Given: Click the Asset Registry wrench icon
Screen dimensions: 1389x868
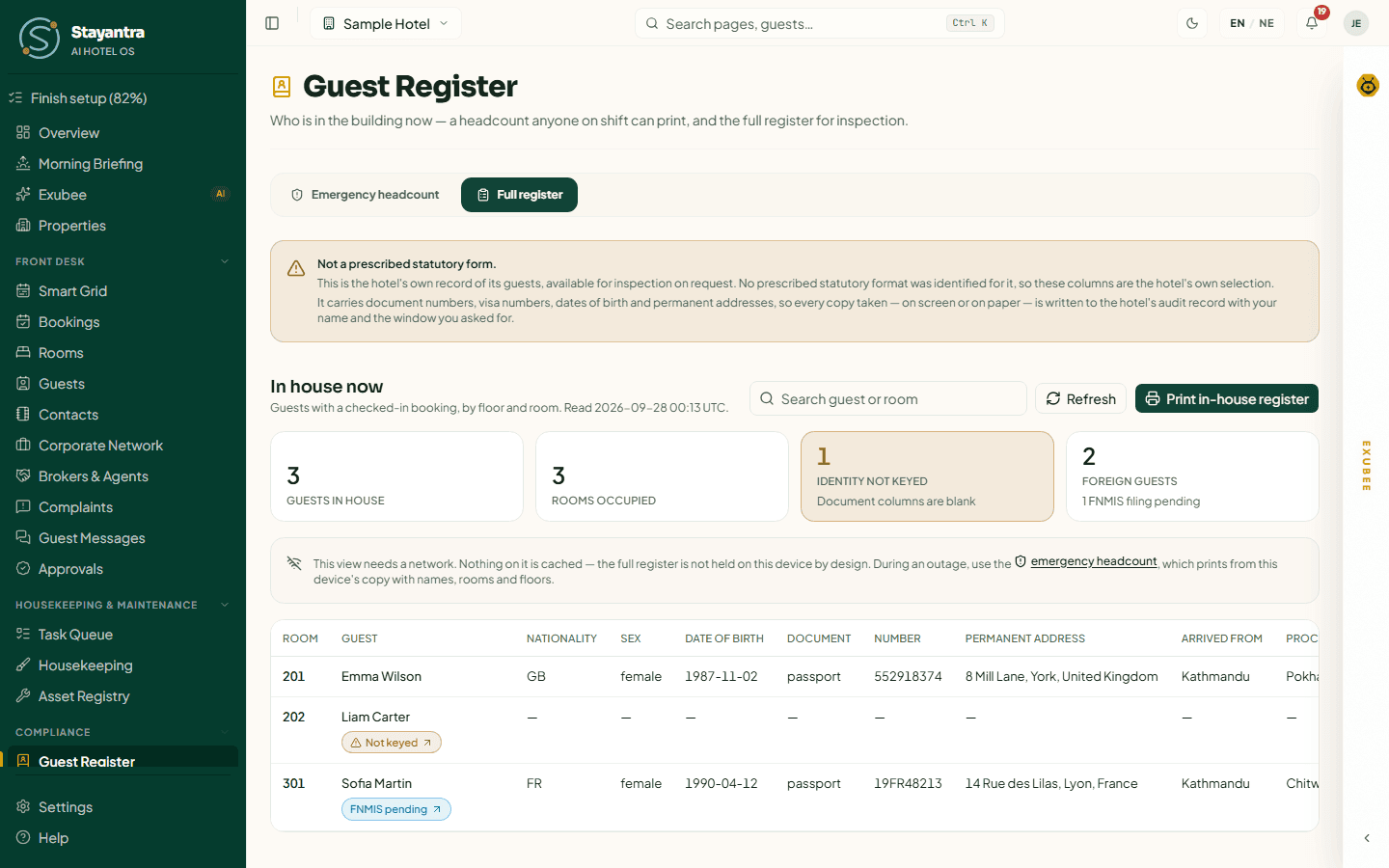Looking at the screenshot, I should pos(23,696).
